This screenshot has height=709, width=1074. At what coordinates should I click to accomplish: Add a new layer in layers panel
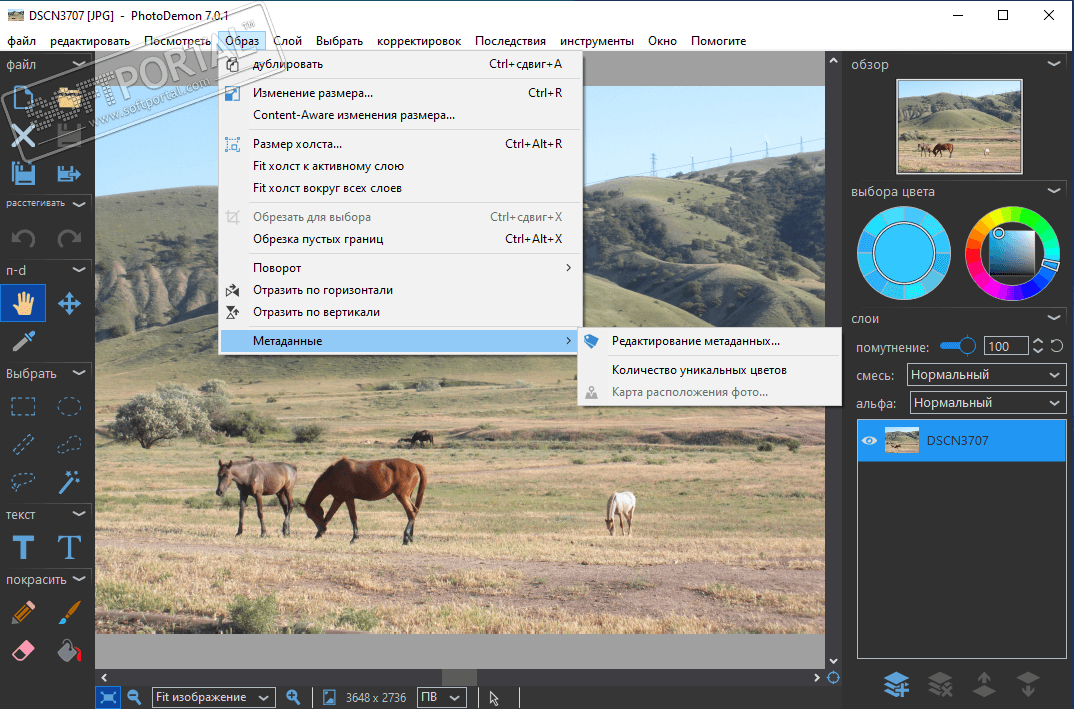click(x=897, y=684)
